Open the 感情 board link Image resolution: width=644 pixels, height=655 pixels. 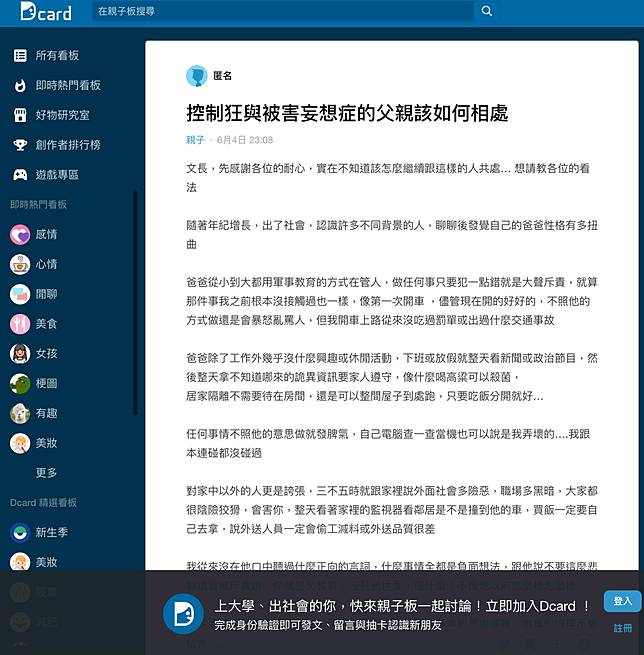46,235
